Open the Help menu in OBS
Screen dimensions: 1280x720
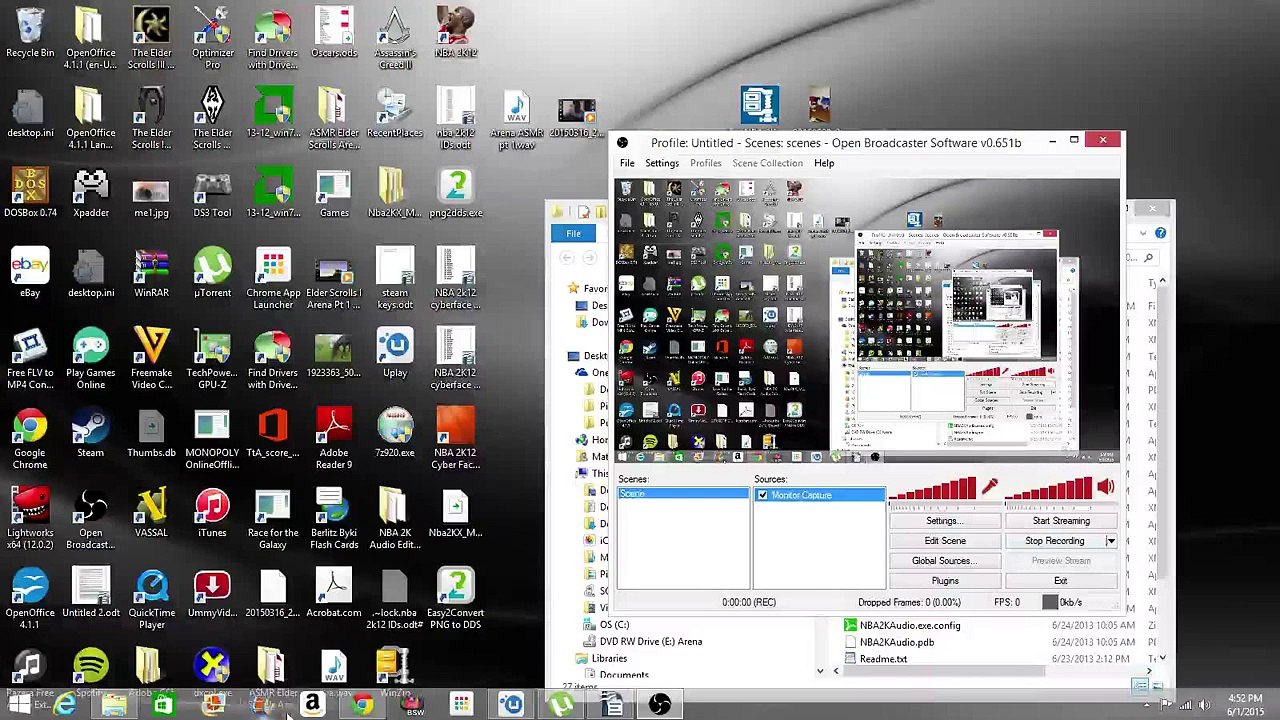tap(824, 163)
